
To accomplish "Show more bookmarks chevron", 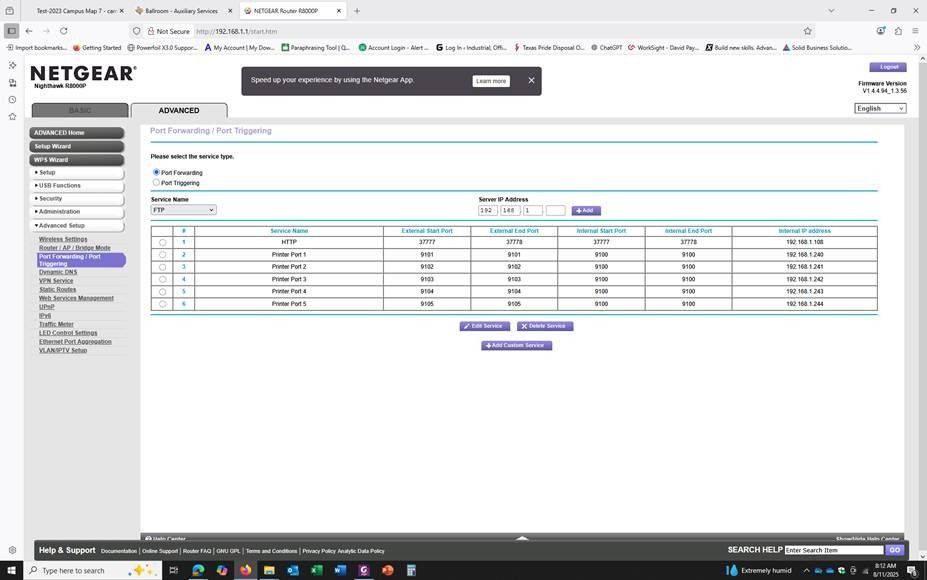I will [916, 47].
